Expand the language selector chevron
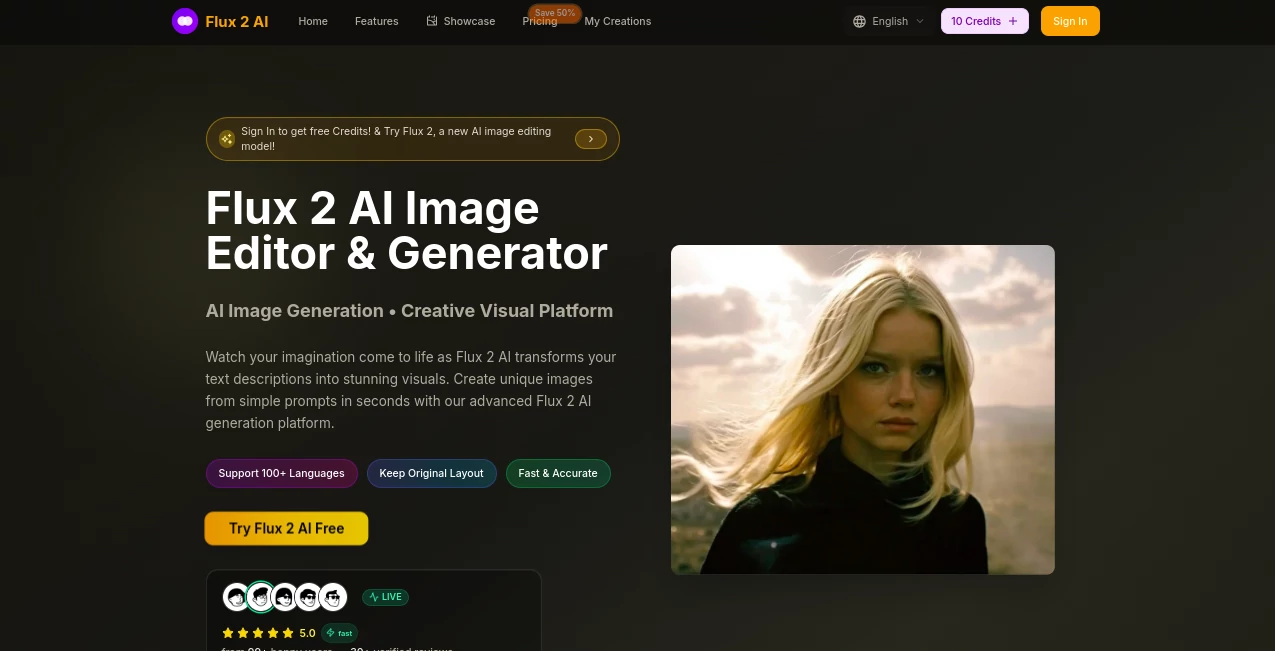This screenshot has width=1275, height=651. tap(919, 21)
